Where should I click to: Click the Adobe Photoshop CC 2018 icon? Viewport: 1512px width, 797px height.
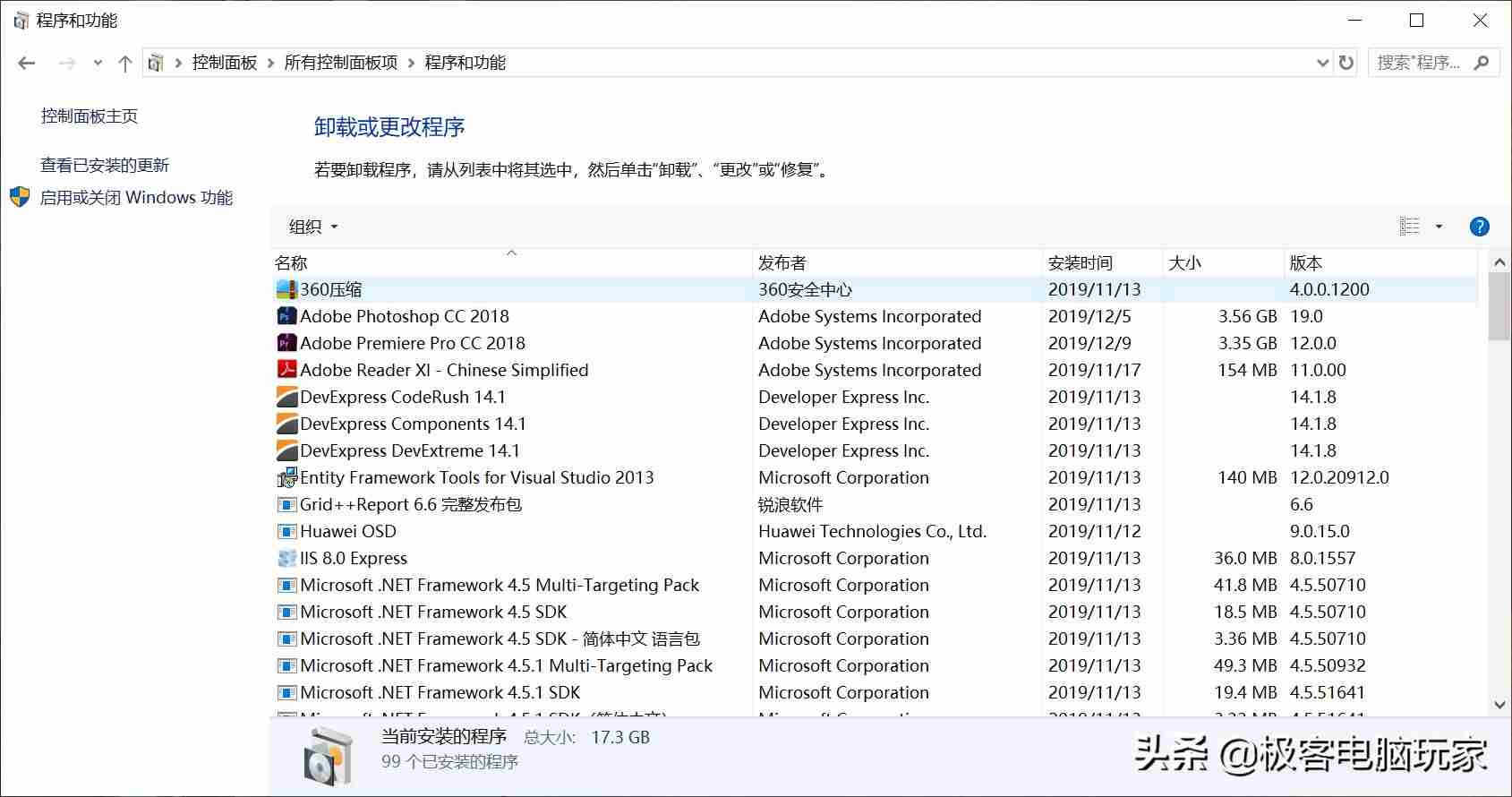coord(286,316)
